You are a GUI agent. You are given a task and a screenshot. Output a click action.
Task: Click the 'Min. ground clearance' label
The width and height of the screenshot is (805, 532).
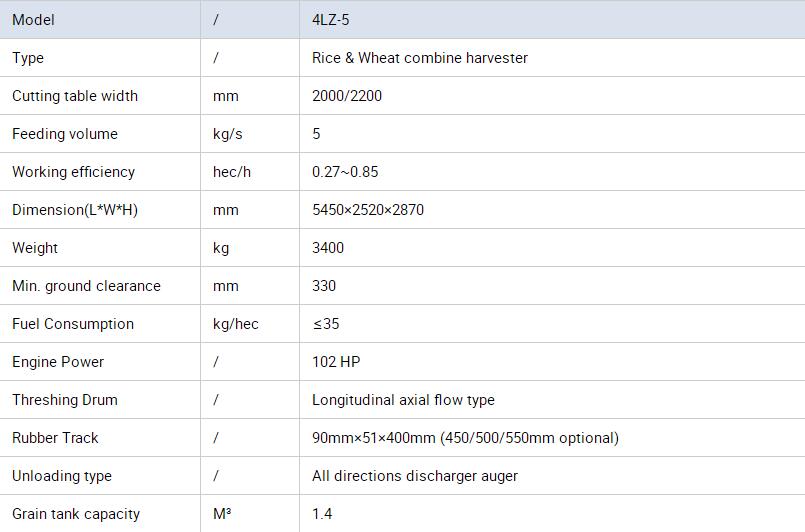[86, 286]
